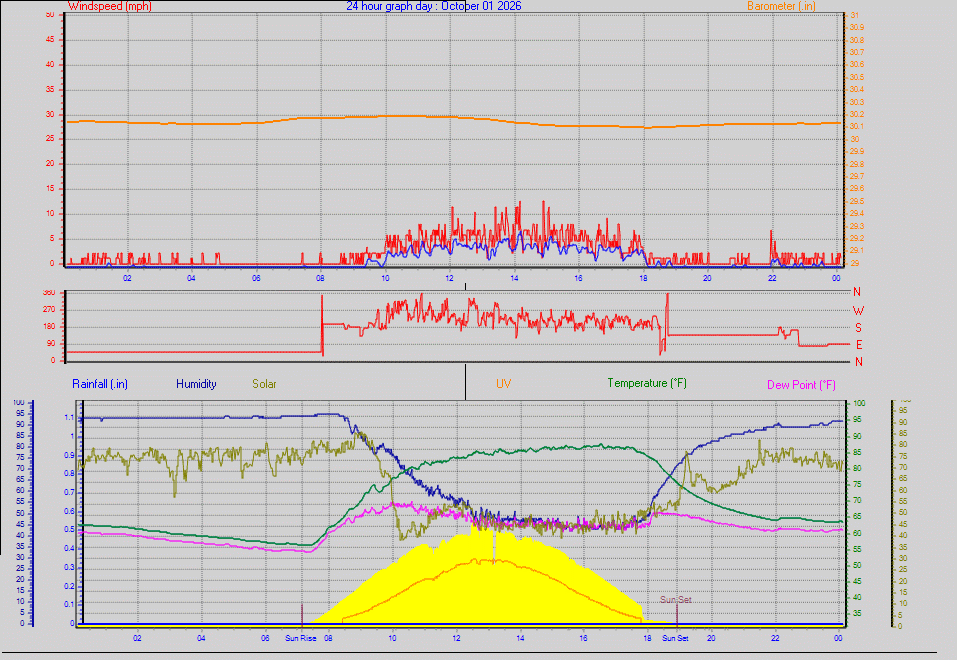Click the 'Barometer (.in)' axis label
Viewport: 957px width, 660px height.
pyautogui.click(x=781, y=6)
